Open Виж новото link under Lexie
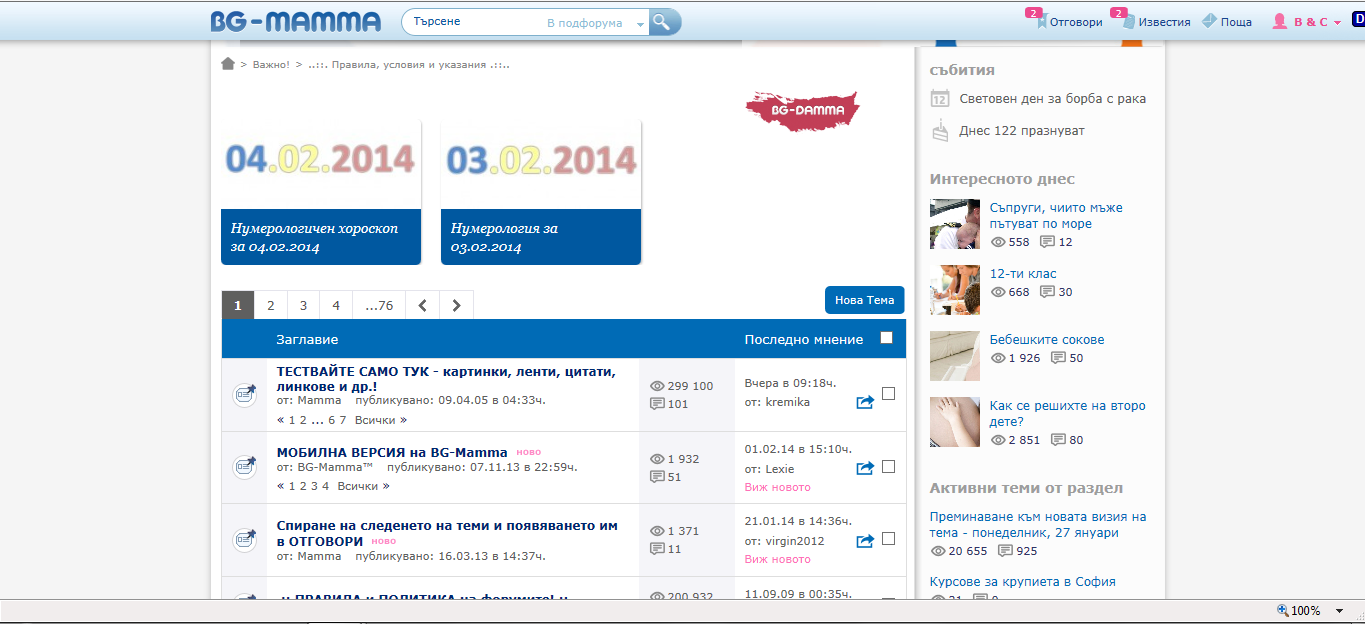 (777, 487)
